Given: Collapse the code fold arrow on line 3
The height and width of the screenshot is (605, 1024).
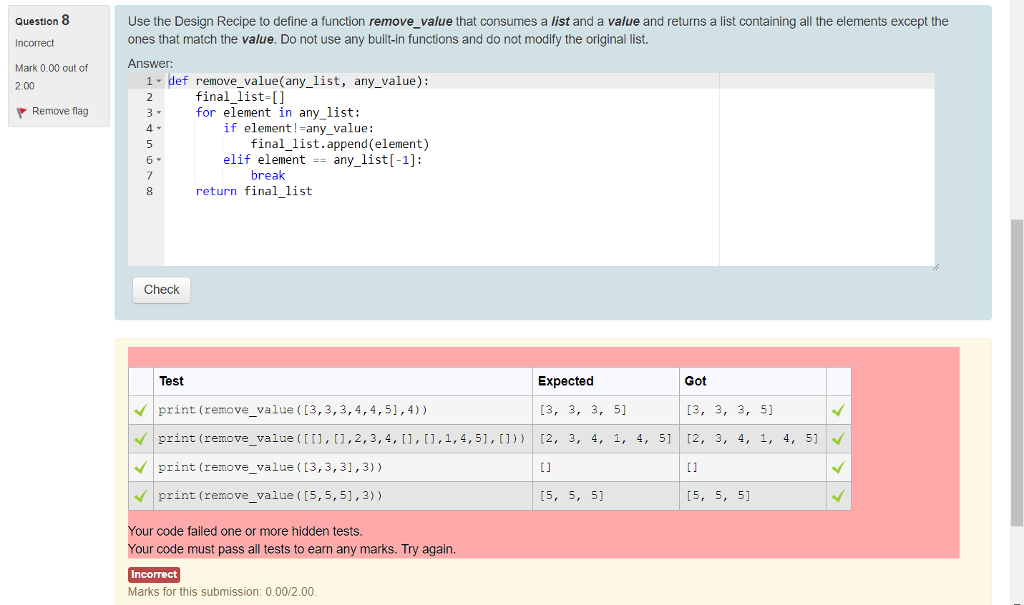Looking at the screenshot, I should click(x=159, y=112).
